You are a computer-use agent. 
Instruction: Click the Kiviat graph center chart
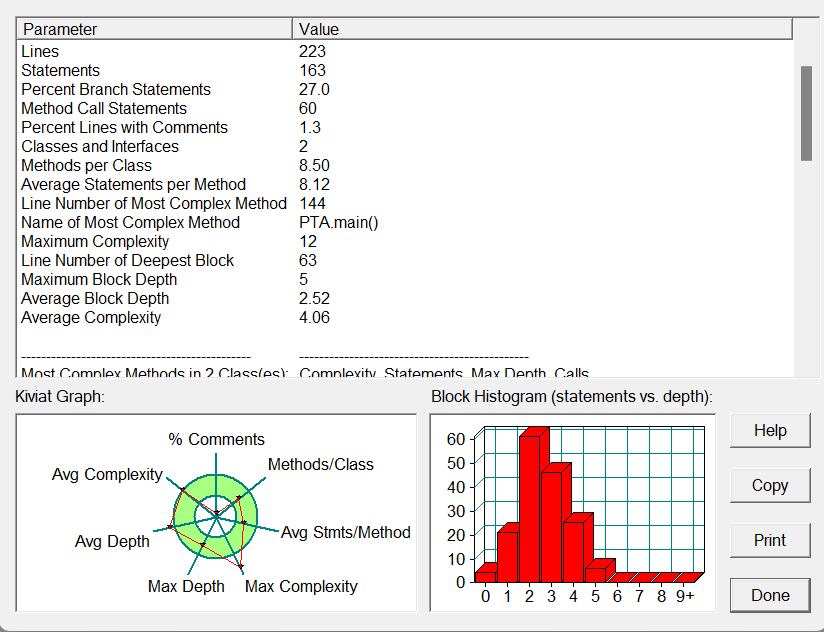pyautogui.click(x=215, y=517)
